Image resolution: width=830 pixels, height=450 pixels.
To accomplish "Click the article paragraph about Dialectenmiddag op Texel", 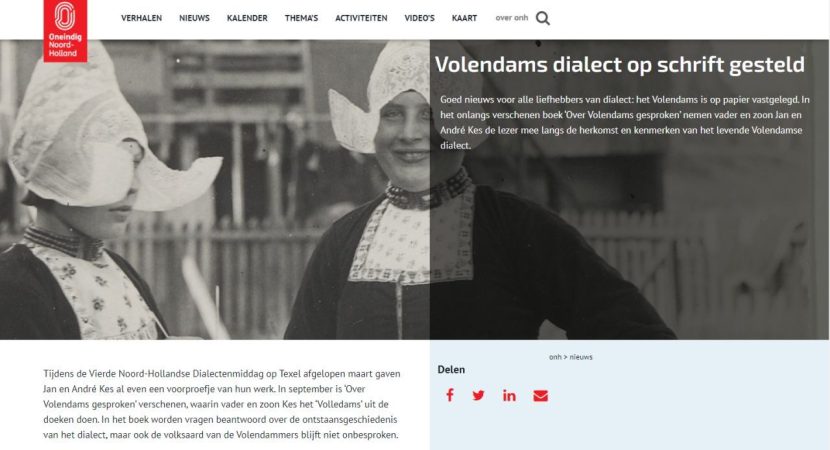I will (x=221, y=404).
